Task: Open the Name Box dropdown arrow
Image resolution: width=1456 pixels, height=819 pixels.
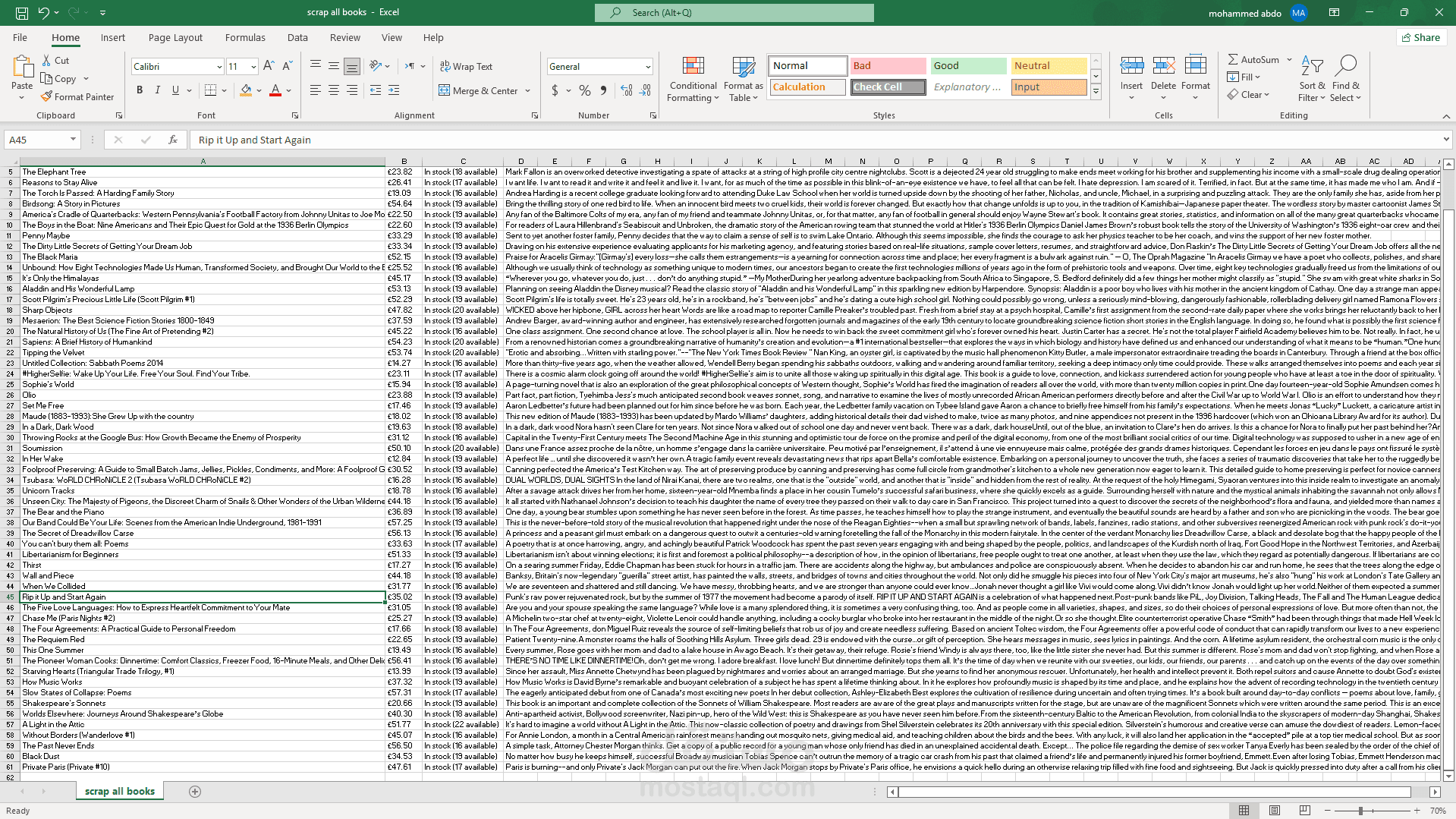Action: click(x=73, y=140)
